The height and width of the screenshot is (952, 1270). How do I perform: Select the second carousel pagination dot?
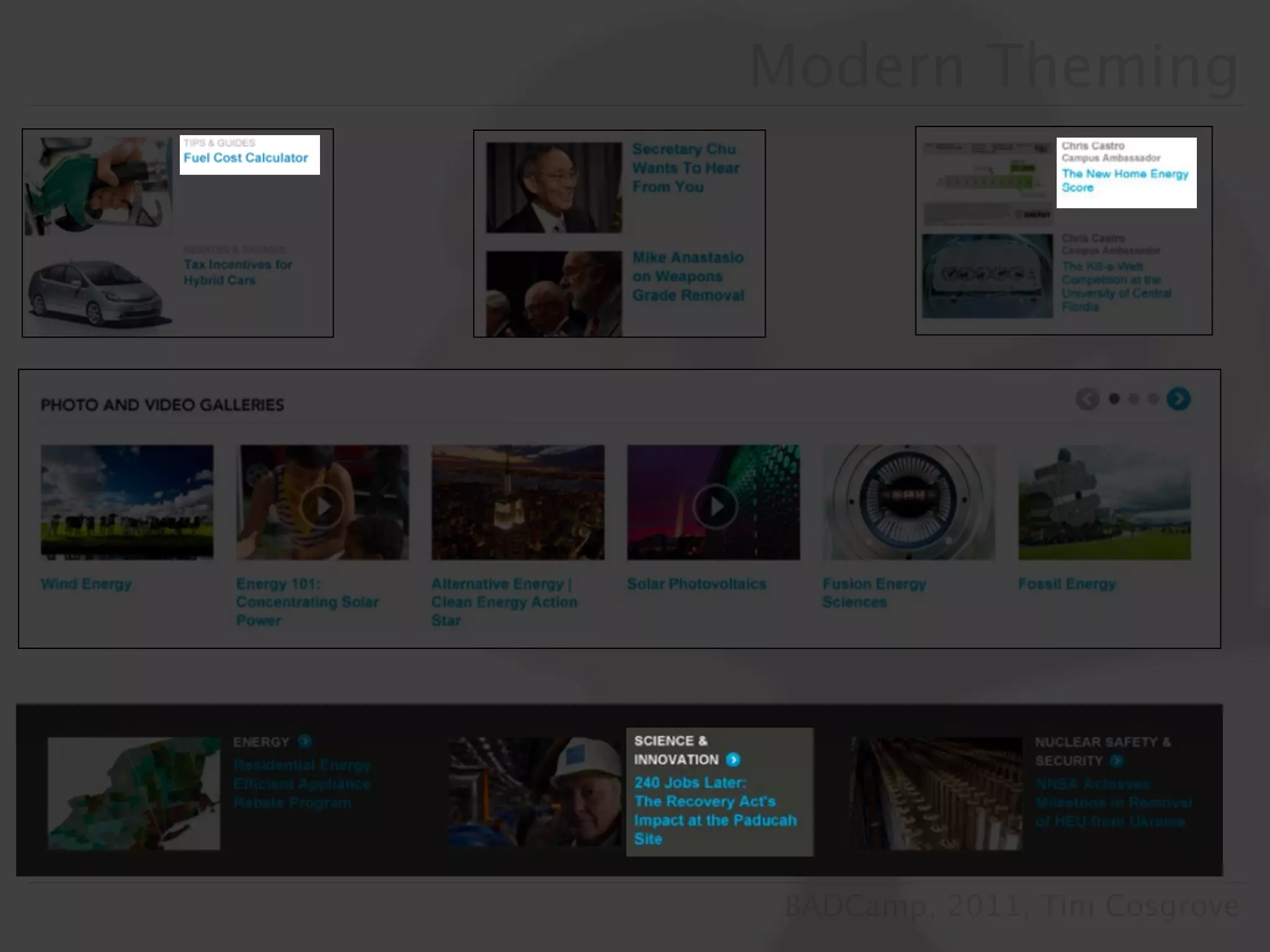tap(1134, 399)
